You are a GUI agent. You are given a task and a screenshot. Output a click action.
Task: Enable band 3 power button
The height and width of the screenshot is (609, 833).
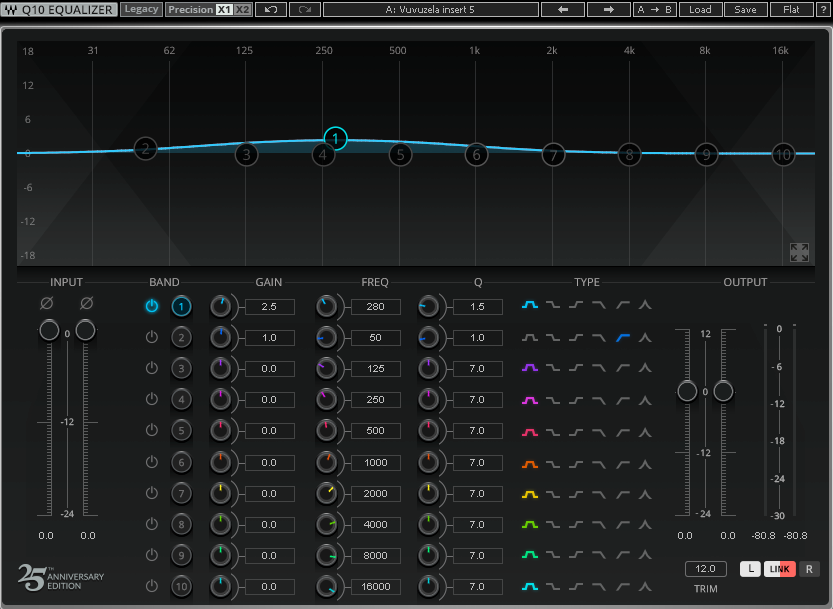coord(152,368)
